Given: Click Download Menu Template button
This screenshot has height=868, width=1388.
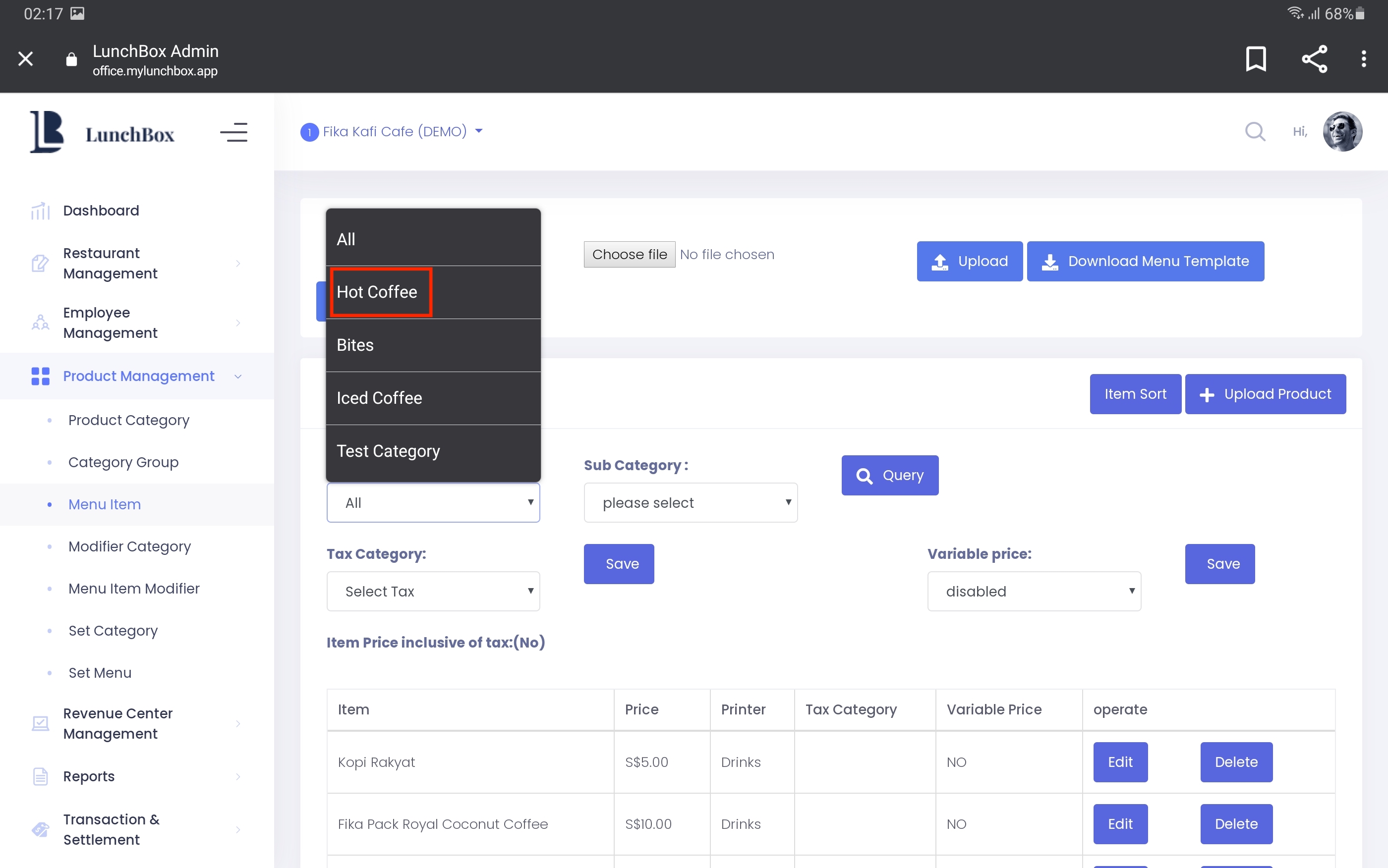Looking at the screenshot, I should click(x=1145, y=261).
